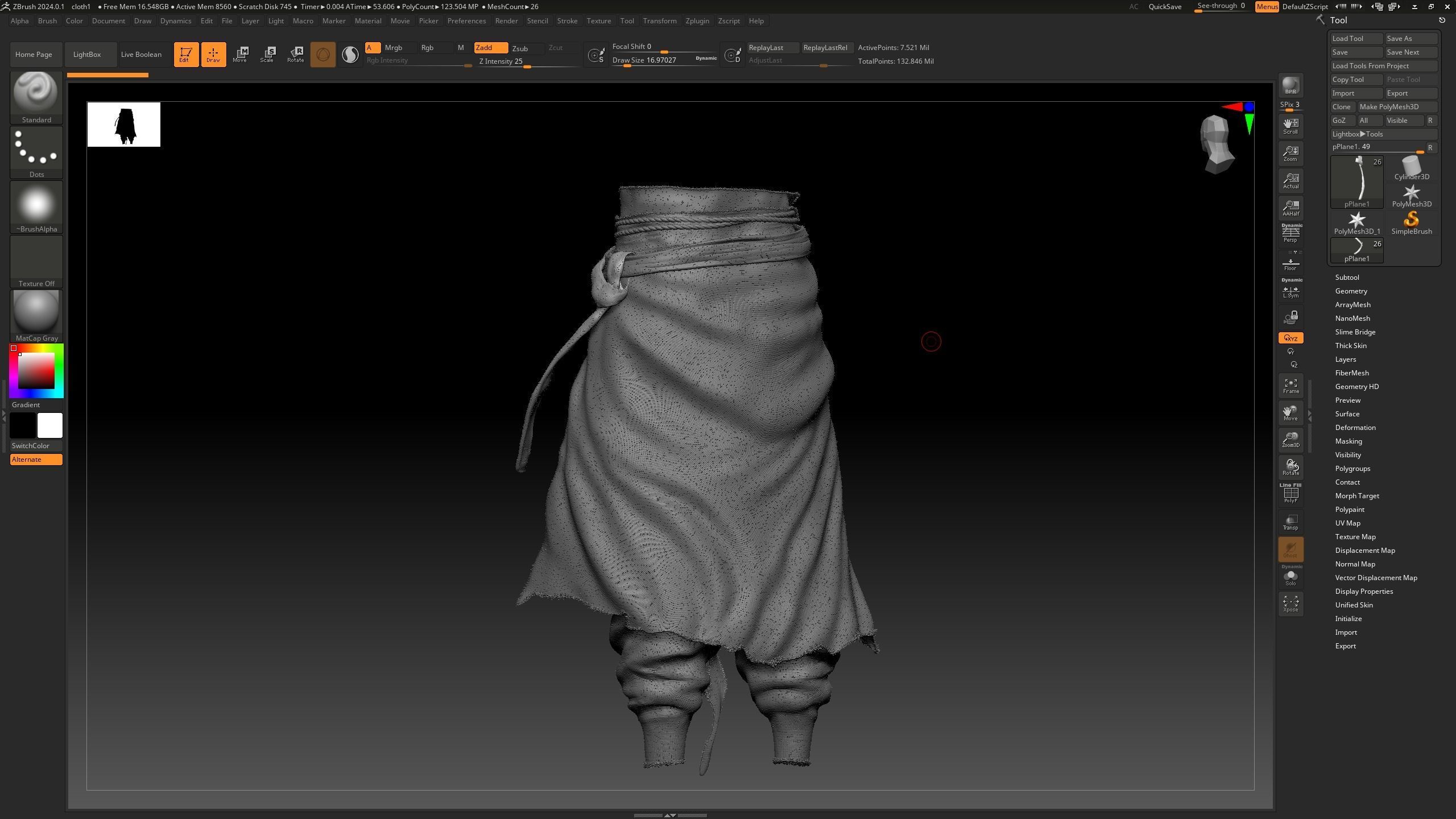The width and height of the screenshot is (1456, 819).
Task: Expand the Deformation section
Action: click(1355, 428)
